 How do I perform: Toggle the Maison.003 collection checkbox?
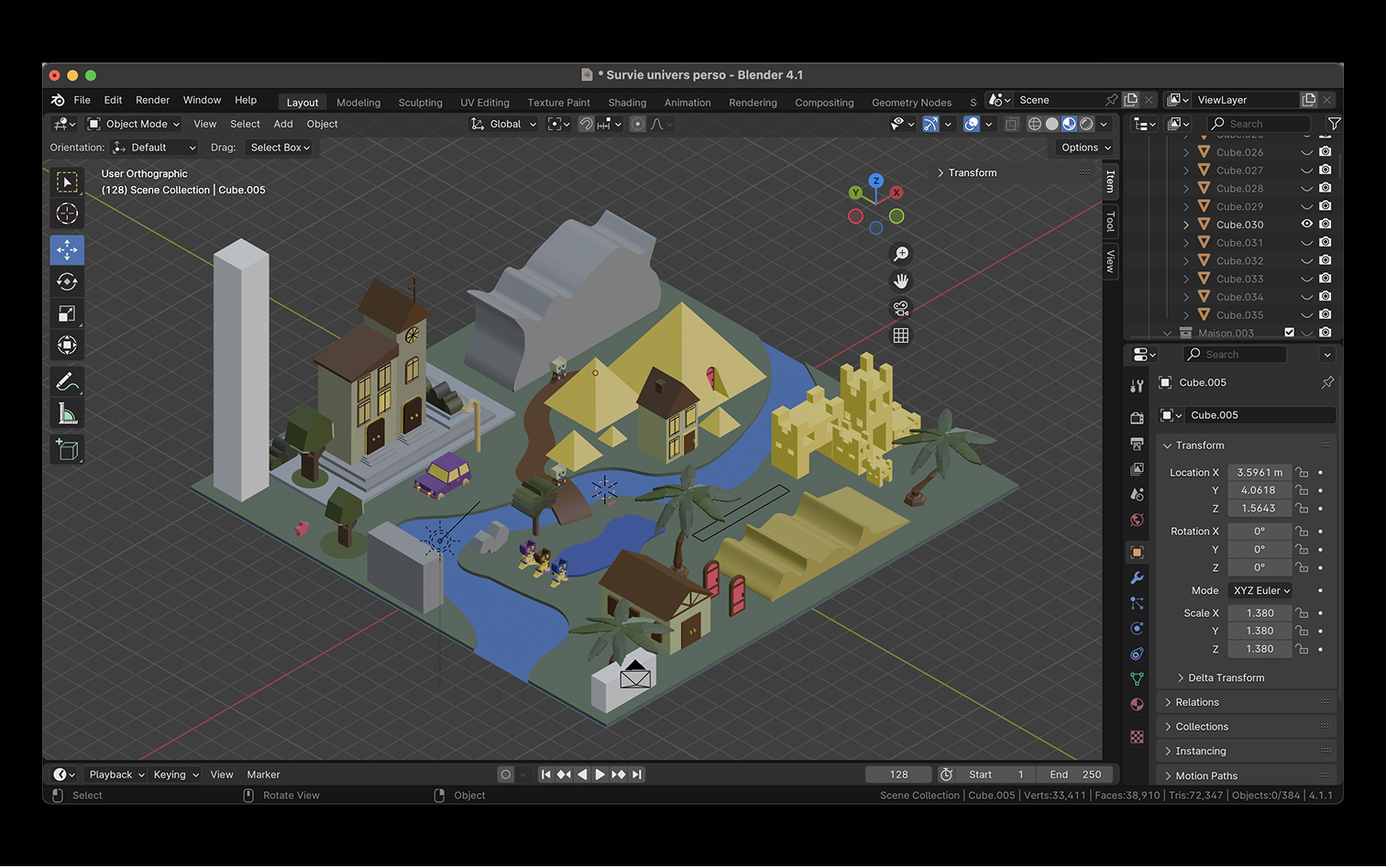[x=1289, y=333]
